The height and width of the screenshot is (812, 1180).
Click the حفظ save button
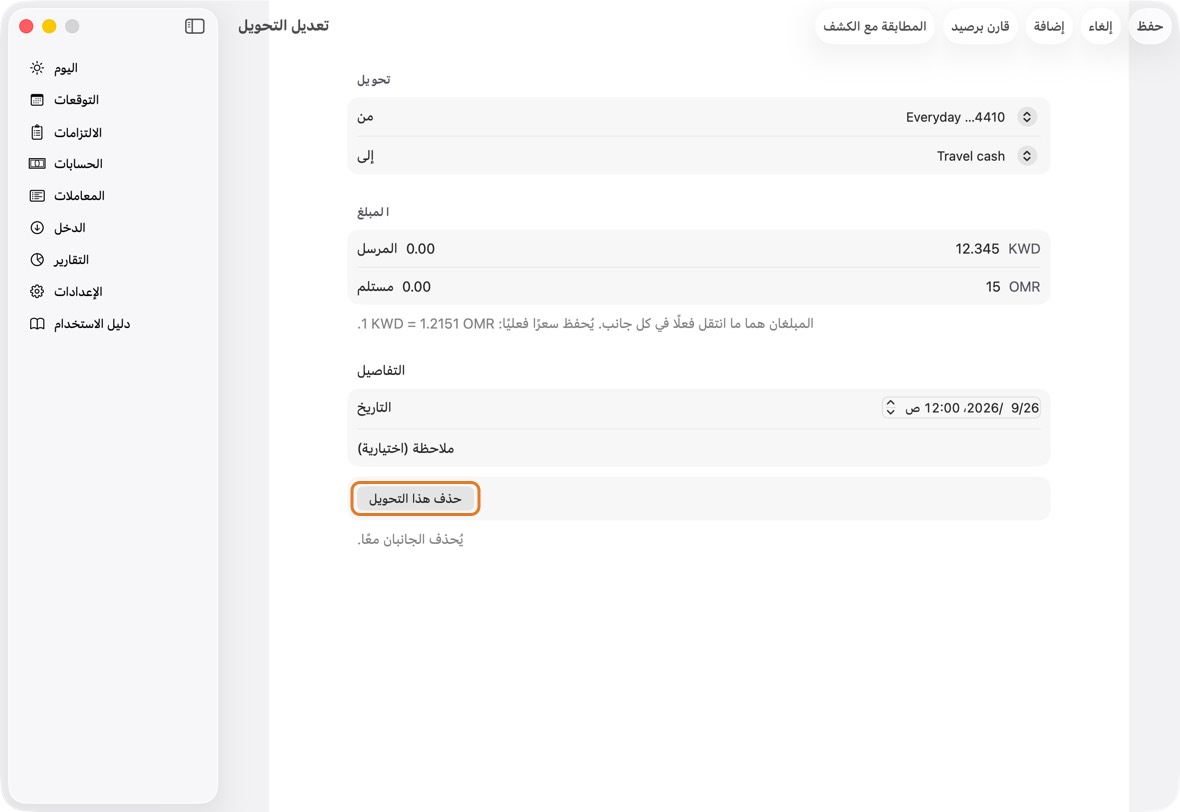(1150, 26)
